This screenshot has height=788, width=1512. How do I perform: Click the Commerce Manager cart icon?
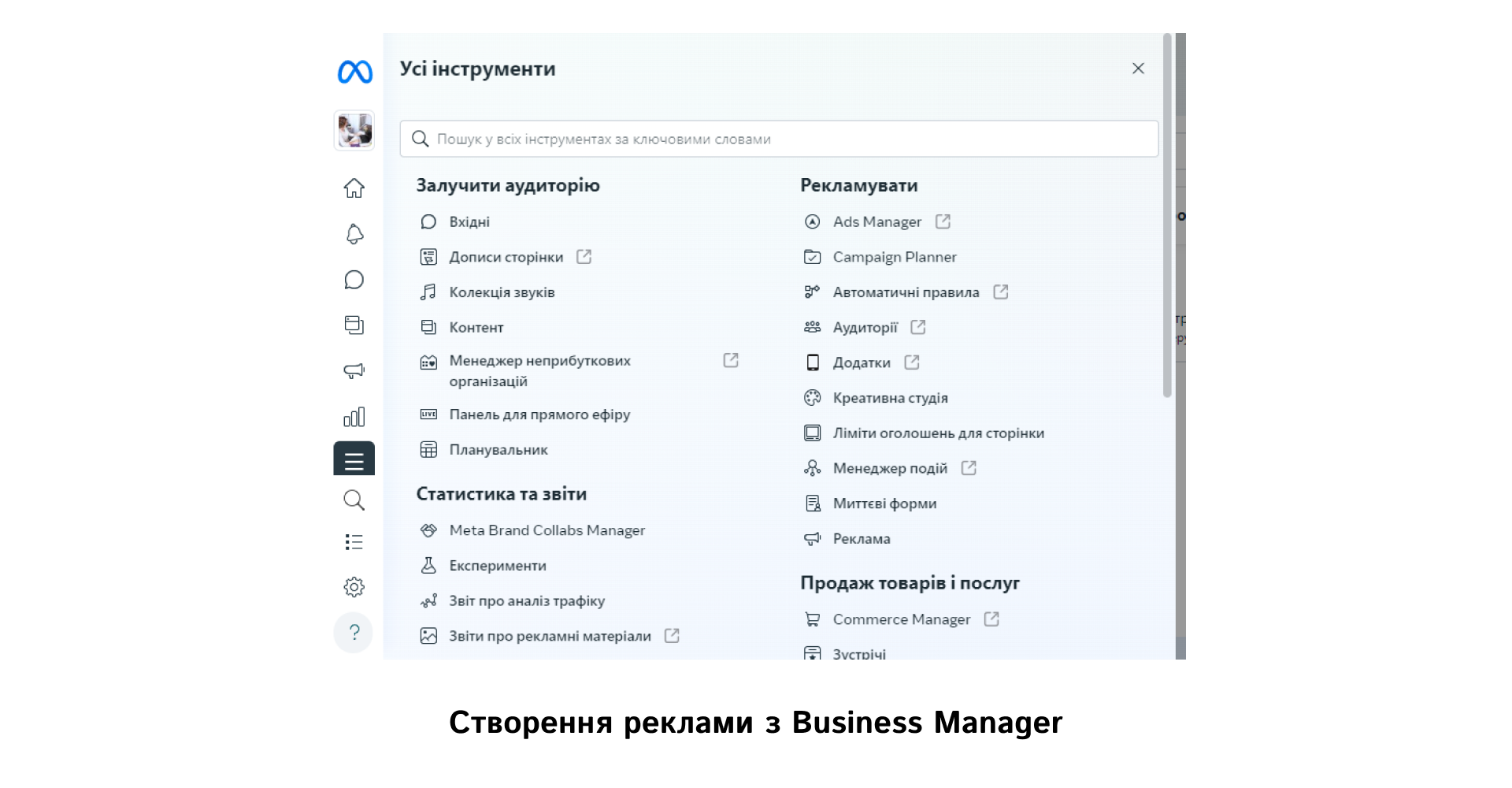click(x=813, y=619)
